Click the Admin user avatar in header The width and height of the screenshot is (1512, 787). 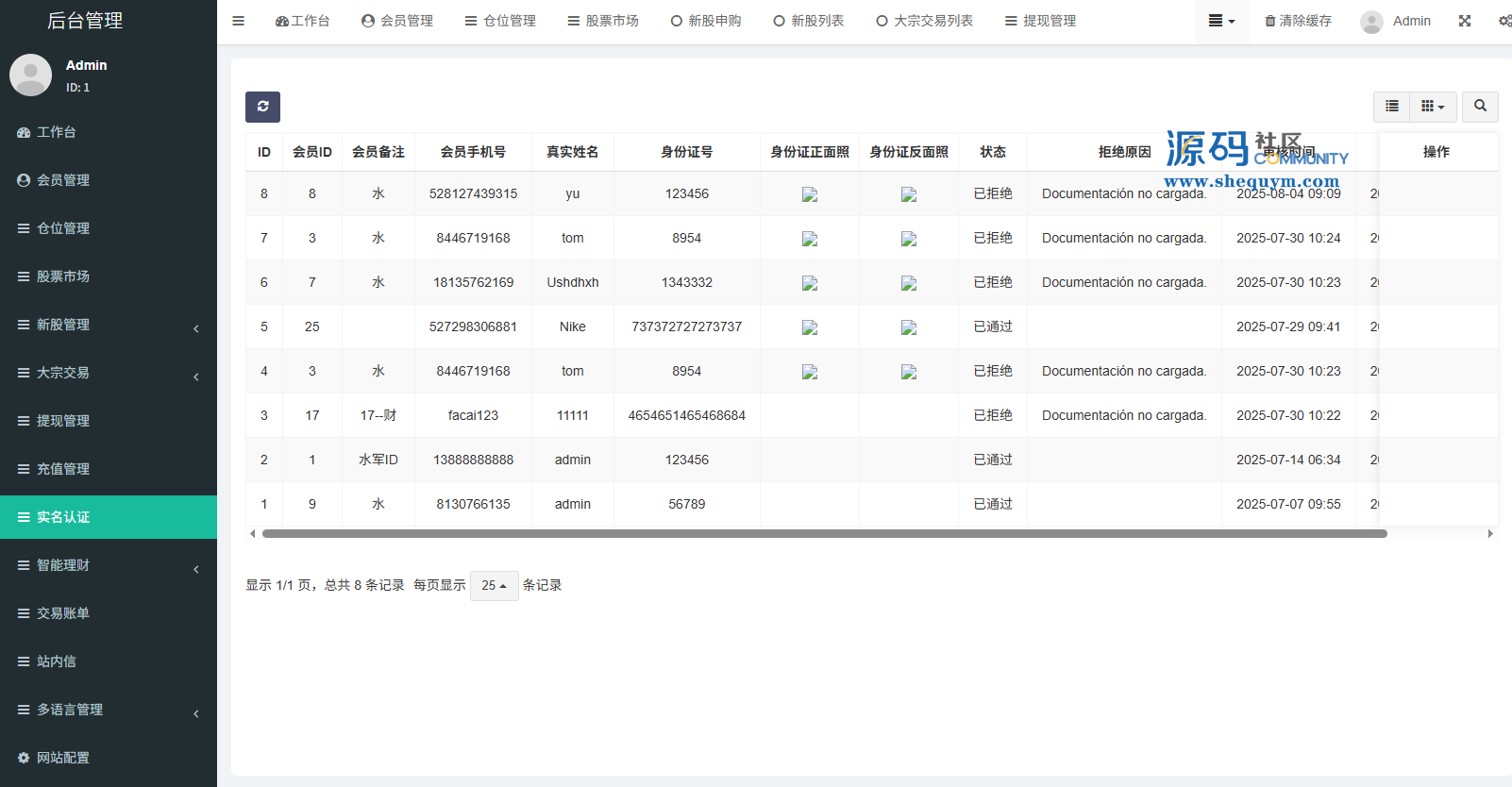[x=1371, y=22]
